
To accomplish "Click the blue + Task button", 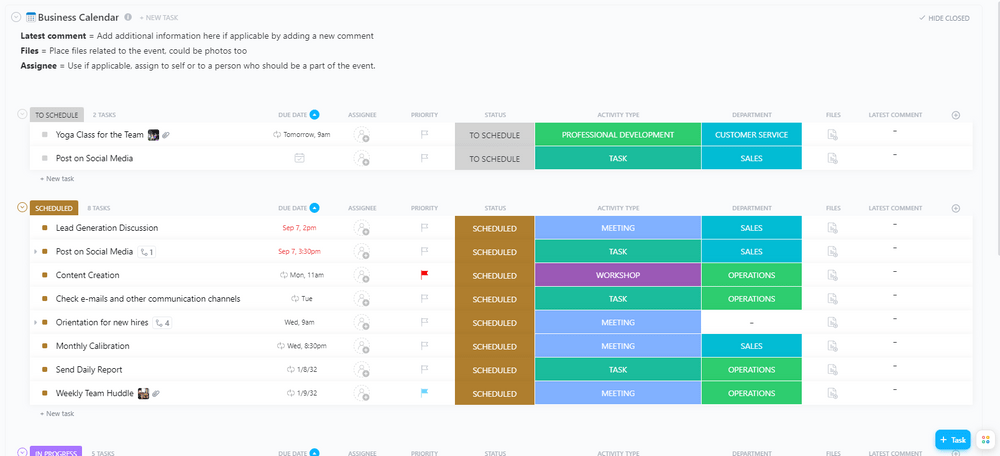I will pyautogui.click(x=953, y=439).
